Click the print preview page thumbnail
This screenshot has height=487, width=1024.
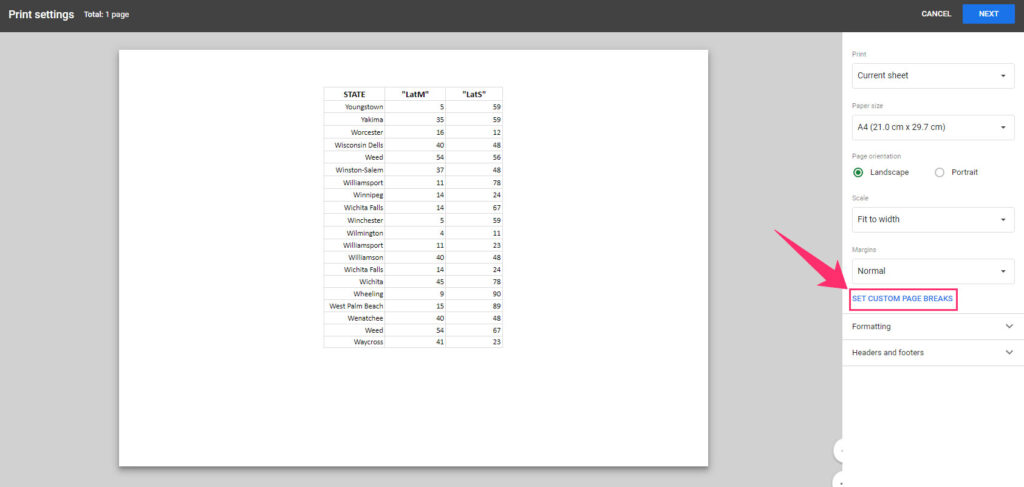(x=413, y=258)
